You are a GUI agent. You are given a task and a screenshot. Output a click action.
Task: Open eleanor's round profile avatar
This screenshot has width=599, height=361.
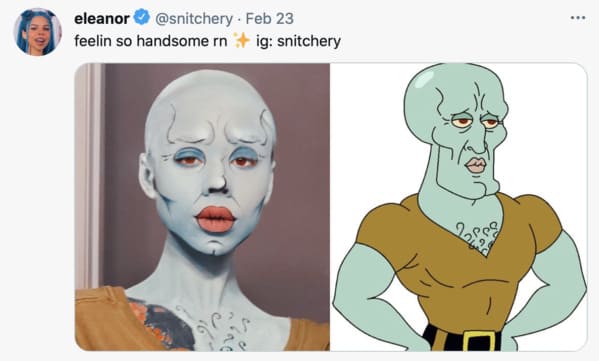(x=37, y=32)
